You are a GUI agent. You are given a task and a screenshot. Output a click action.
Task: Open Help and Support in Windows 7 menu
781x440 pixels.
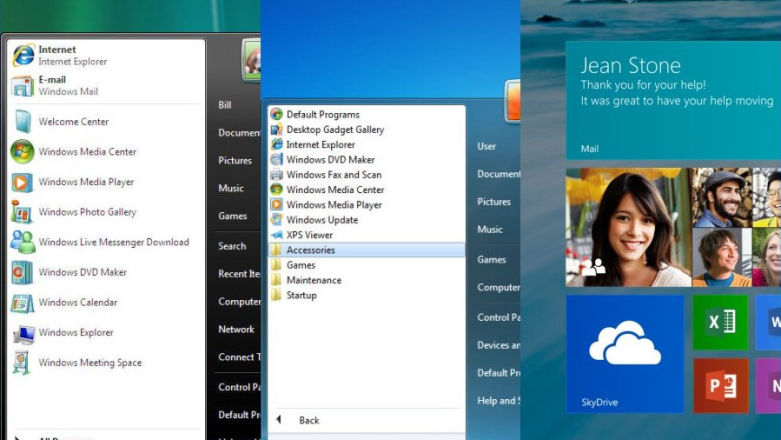click(x=498, y=401)
